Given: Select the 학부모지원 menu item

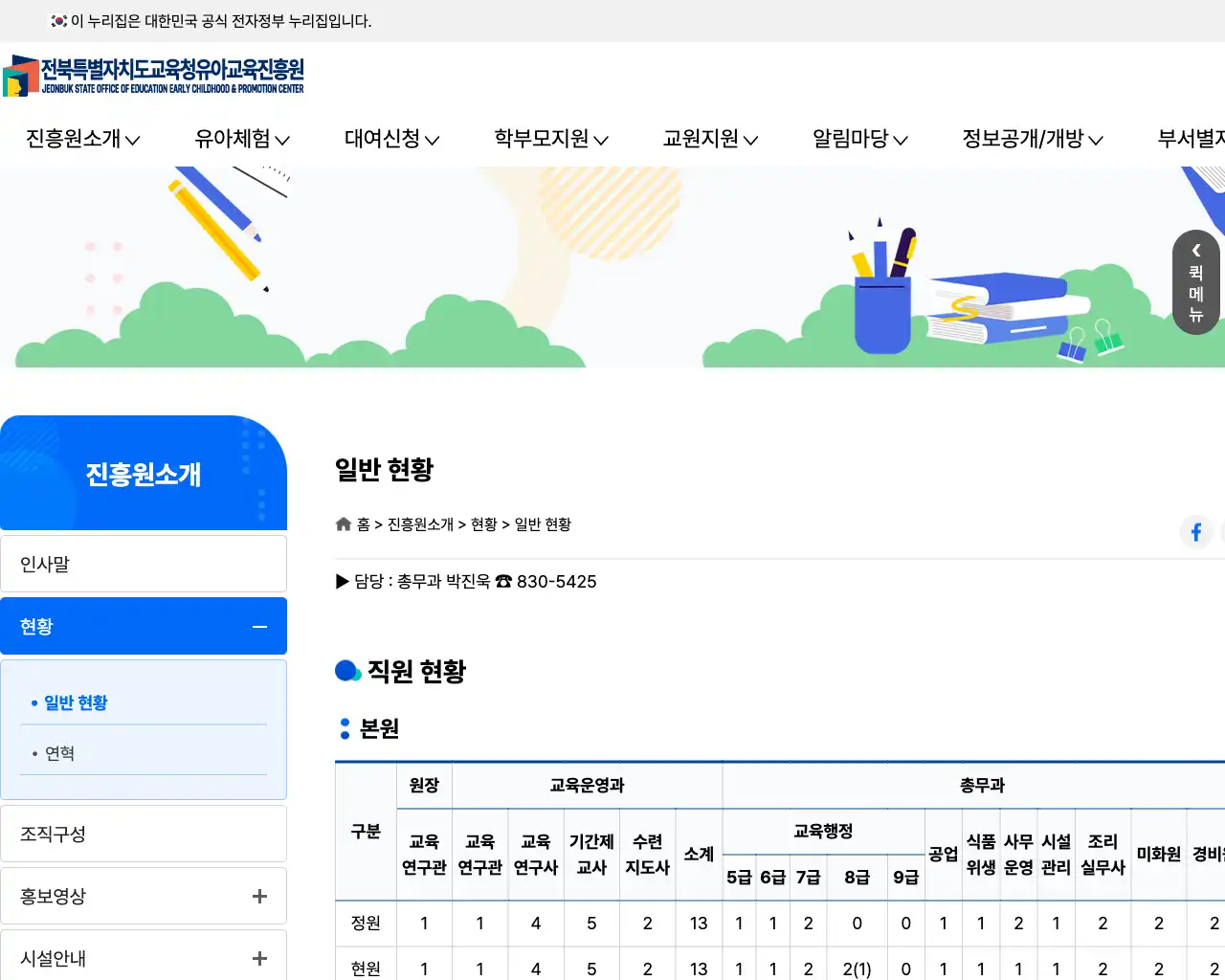Looking at the screenshot, I should tap(551, 139).
